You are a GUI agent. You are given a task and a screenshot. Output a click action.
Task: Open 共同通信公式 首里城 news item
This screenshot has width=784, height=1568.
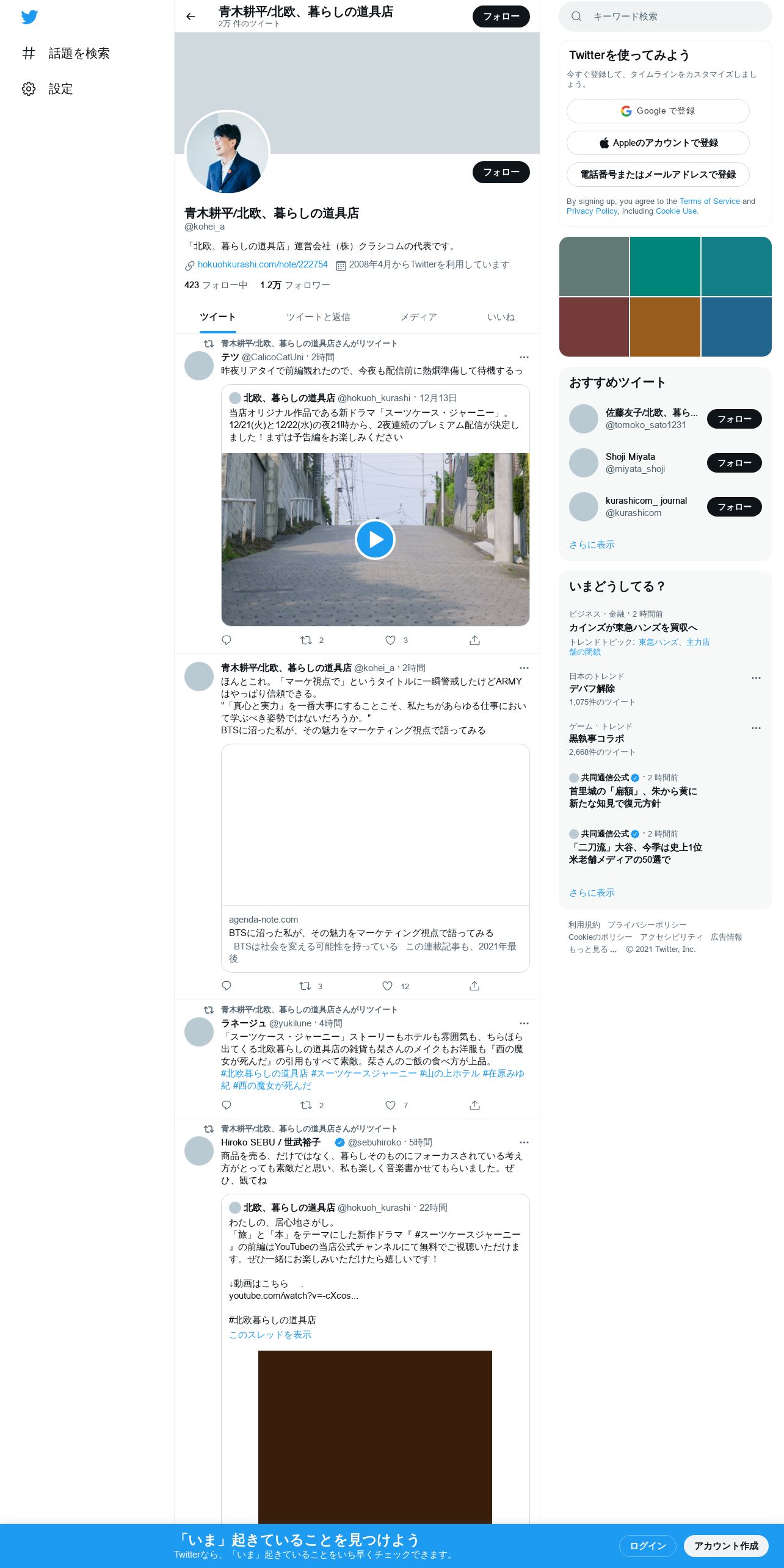click(633, 797)
